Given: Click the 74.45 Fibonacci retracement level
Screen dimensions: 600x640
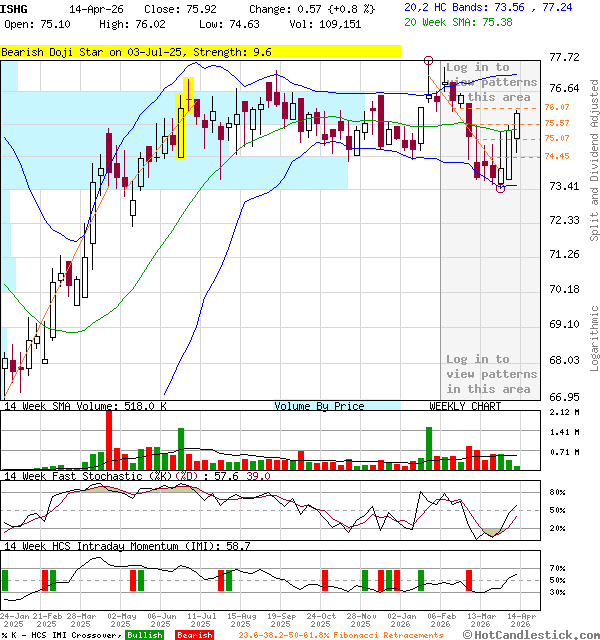Looking at the screenshot, I should point(557,156).
